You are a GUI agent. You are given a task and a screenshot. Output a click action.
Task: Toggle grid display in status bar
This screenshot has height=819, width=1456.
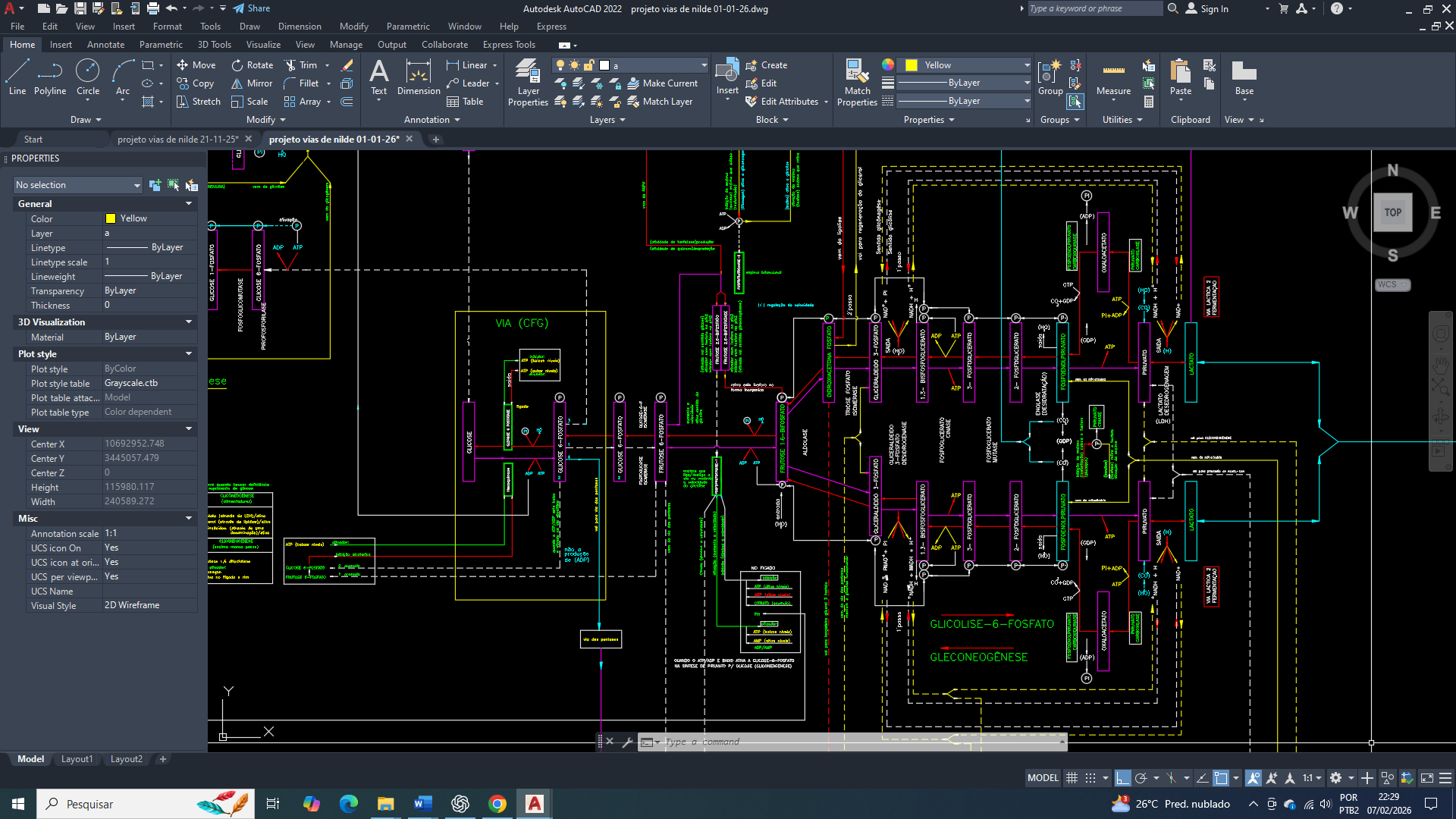[x=1072, y=778]
